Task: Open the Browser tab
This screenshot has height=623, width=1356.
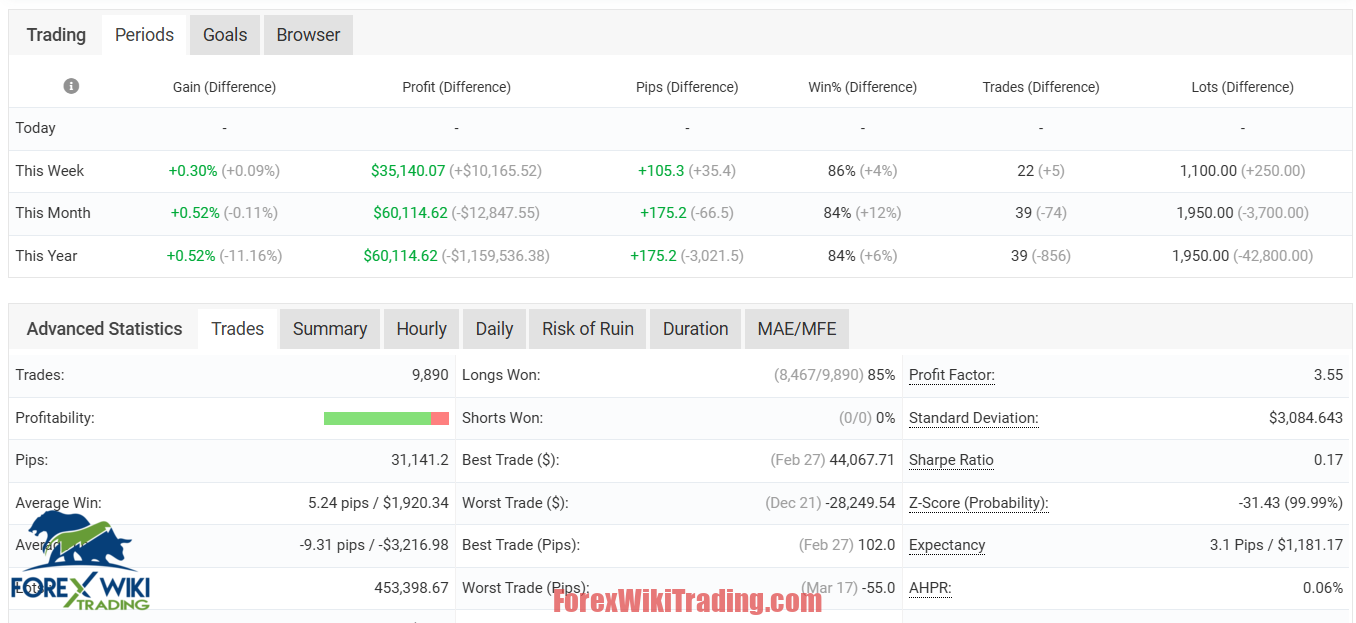Action: [x=308, y=35]
